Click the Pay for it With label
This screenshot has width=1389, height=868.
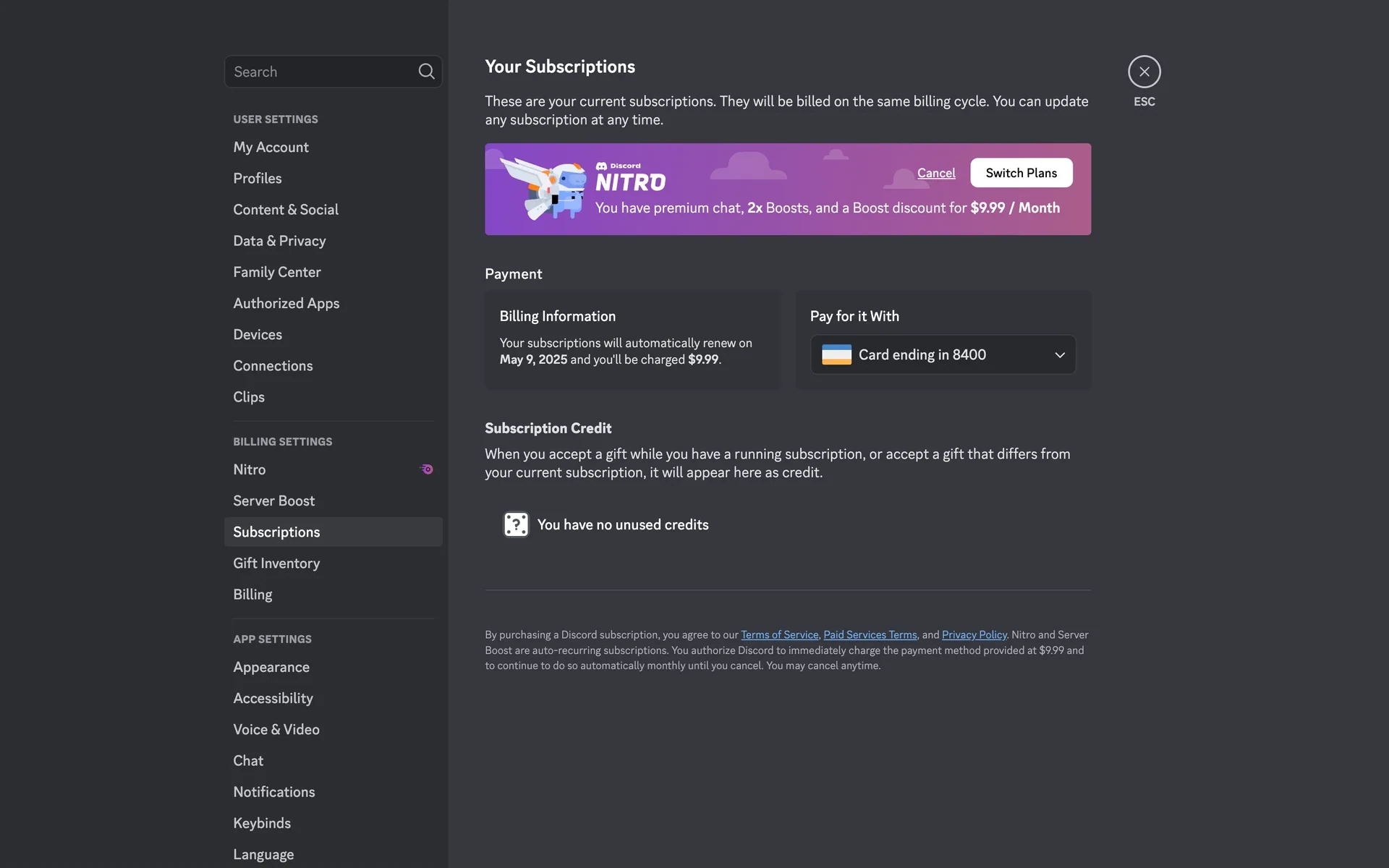[x=854, y=316]
